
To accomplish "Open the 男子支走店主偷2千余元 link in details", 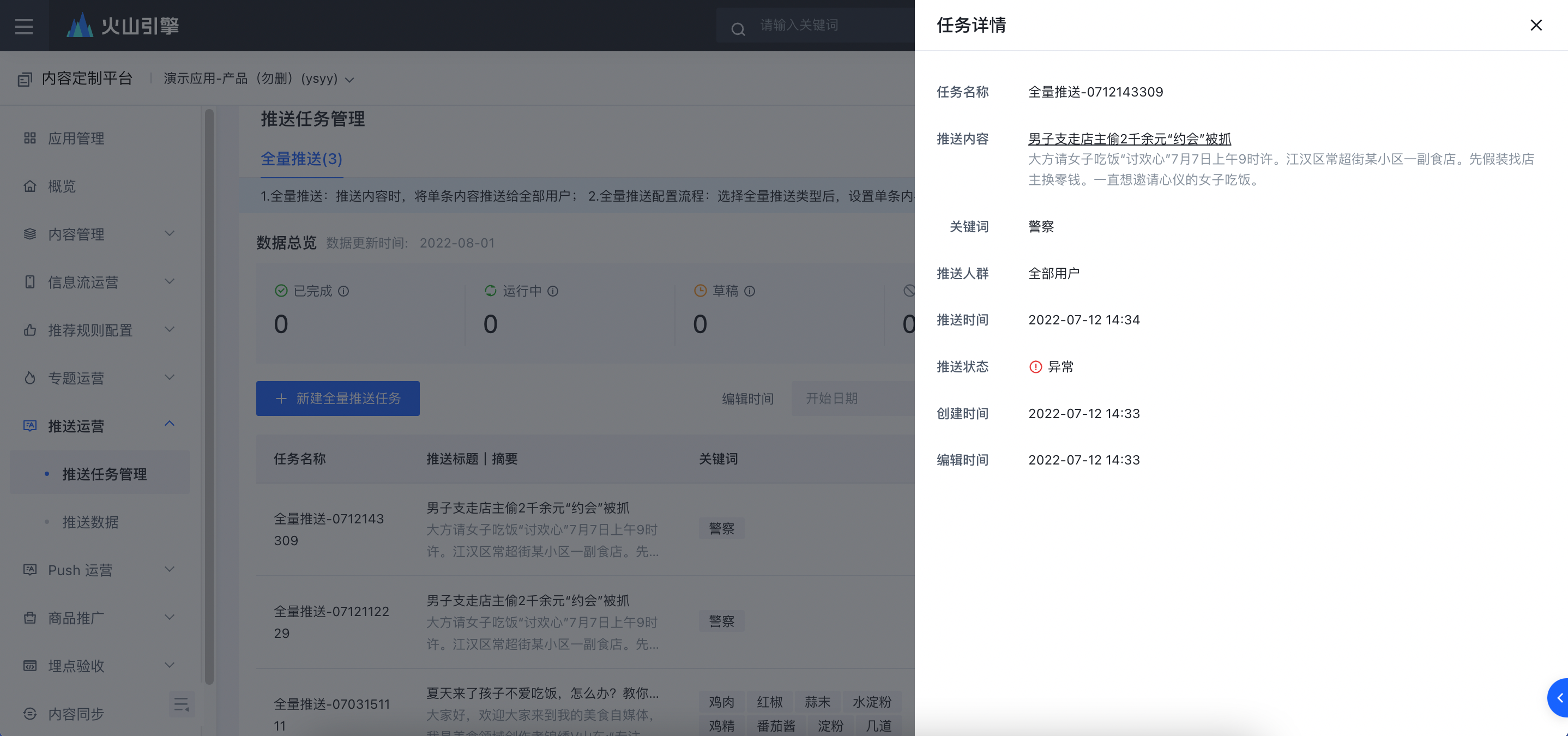I will tap(1130, 139).
